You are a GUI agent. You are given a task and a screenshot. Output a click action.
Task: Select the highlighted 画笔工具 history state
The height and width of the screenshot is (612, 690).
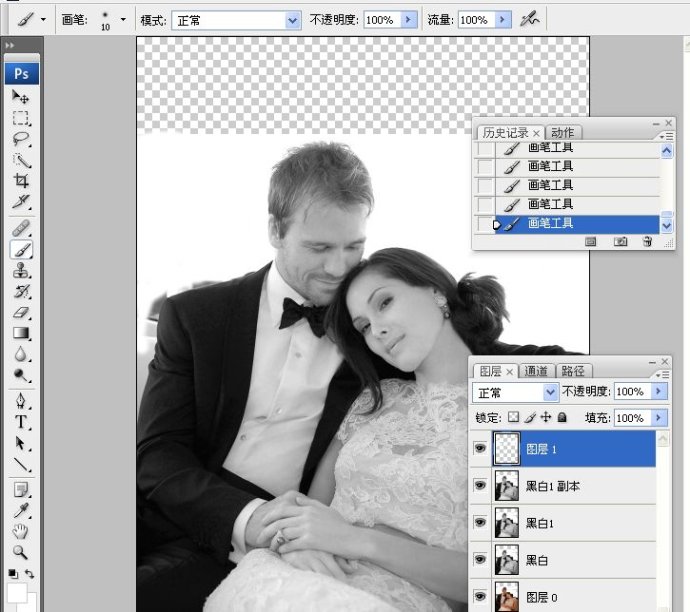[577, 224]
